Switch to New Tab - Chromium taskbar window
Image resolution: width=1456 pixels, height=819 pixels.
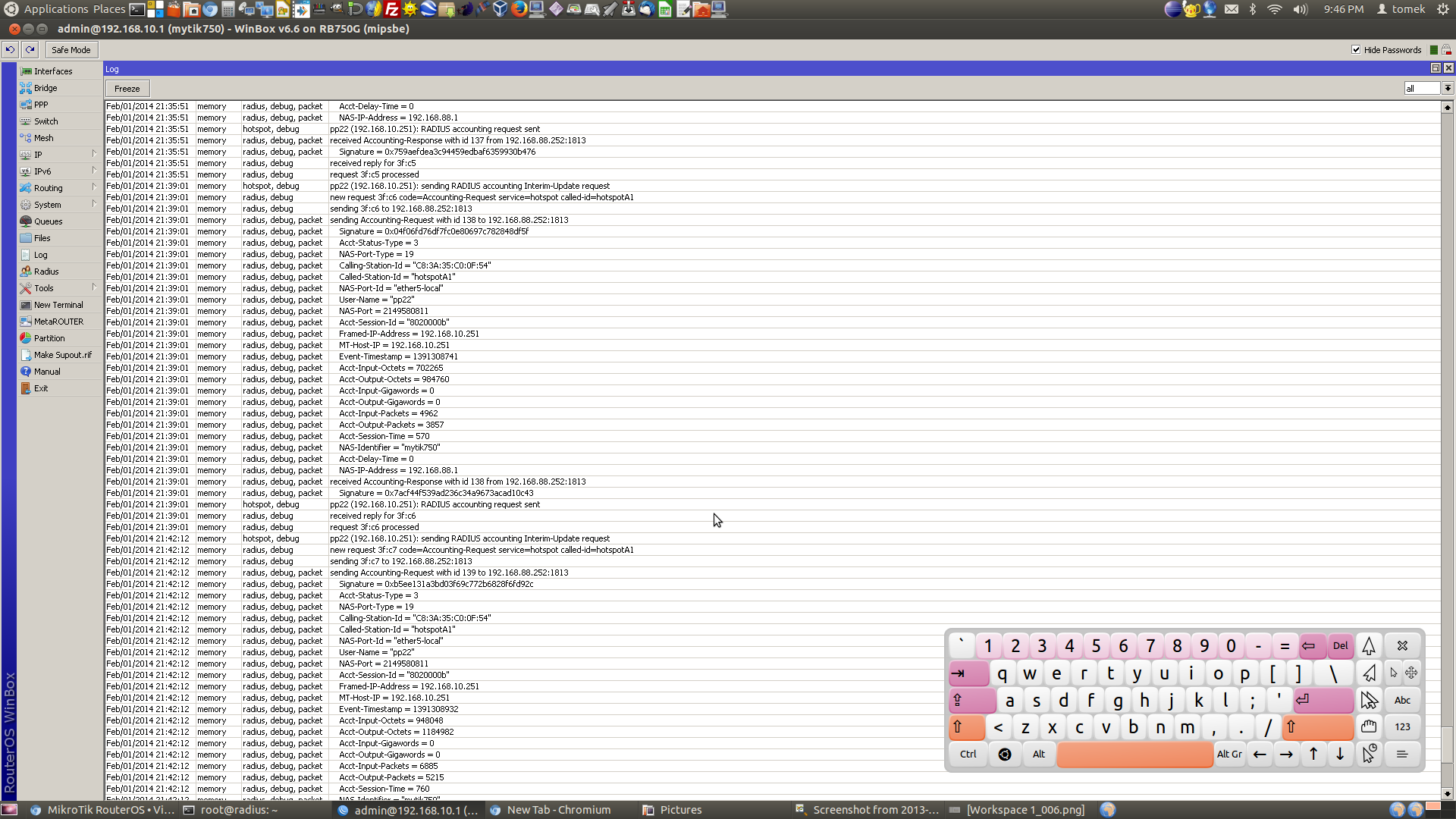[x=557, y=810]
